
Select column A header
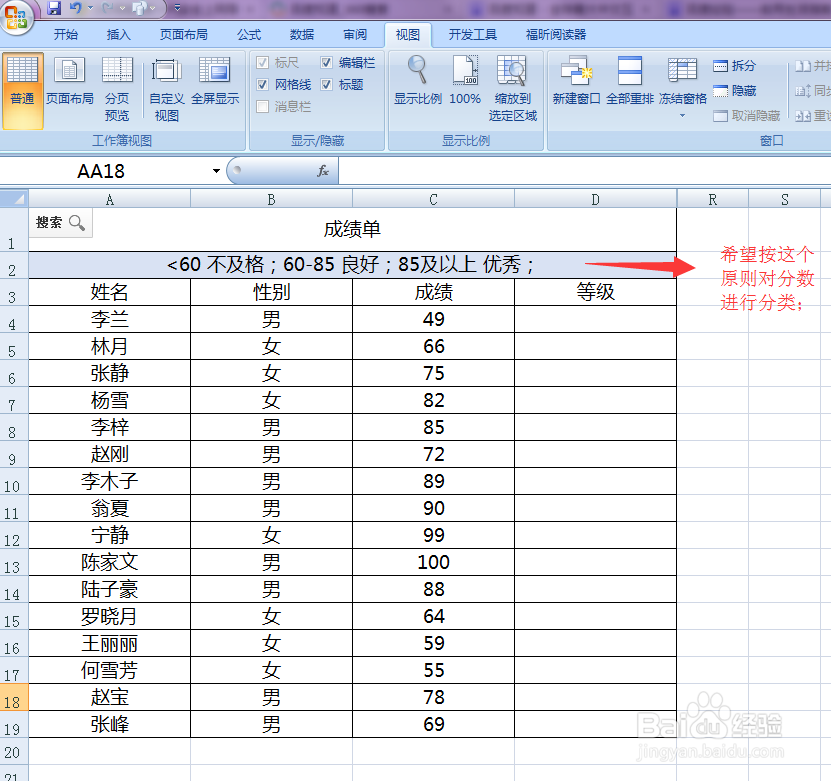click(109, 200)
